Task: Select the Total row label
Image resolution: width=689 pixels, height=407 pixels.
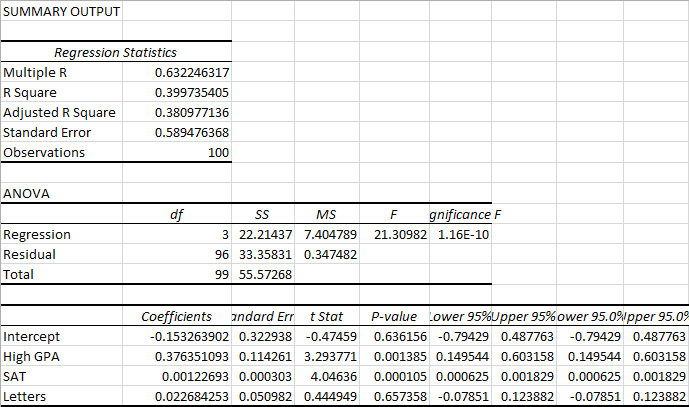Action: 62,274
